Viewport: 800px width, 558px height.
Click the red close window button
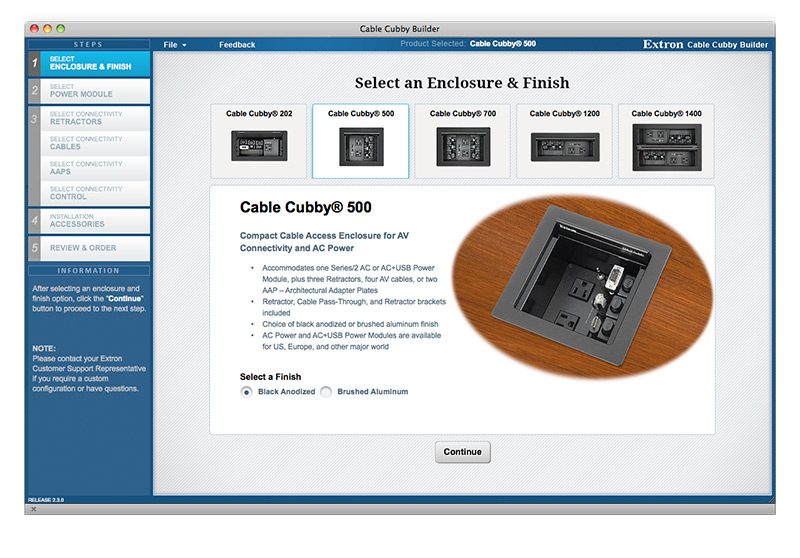[34, 29]
